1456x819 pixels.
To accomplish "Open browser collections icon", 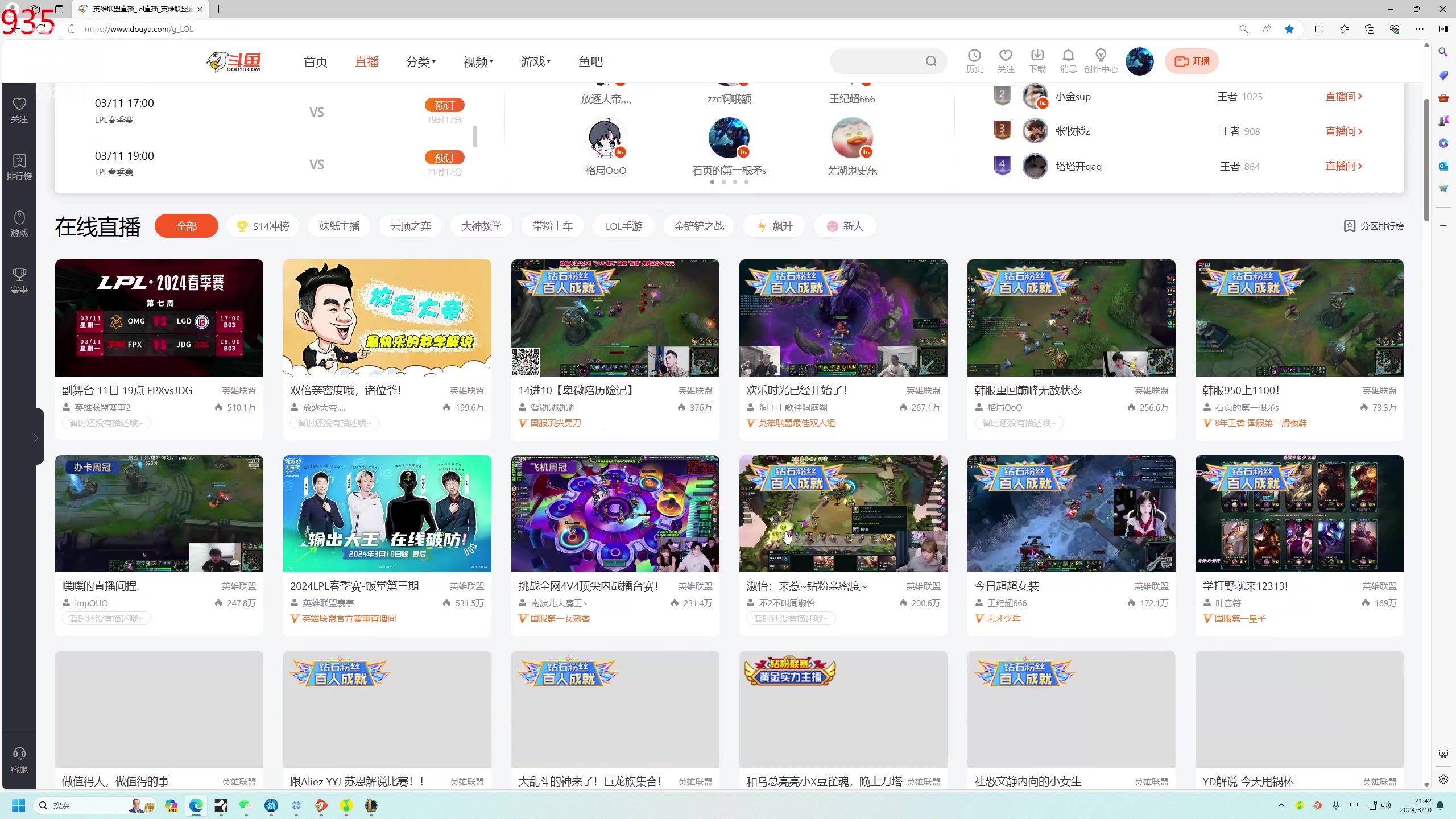I will pyautogui.click(x=1370, y=29).
